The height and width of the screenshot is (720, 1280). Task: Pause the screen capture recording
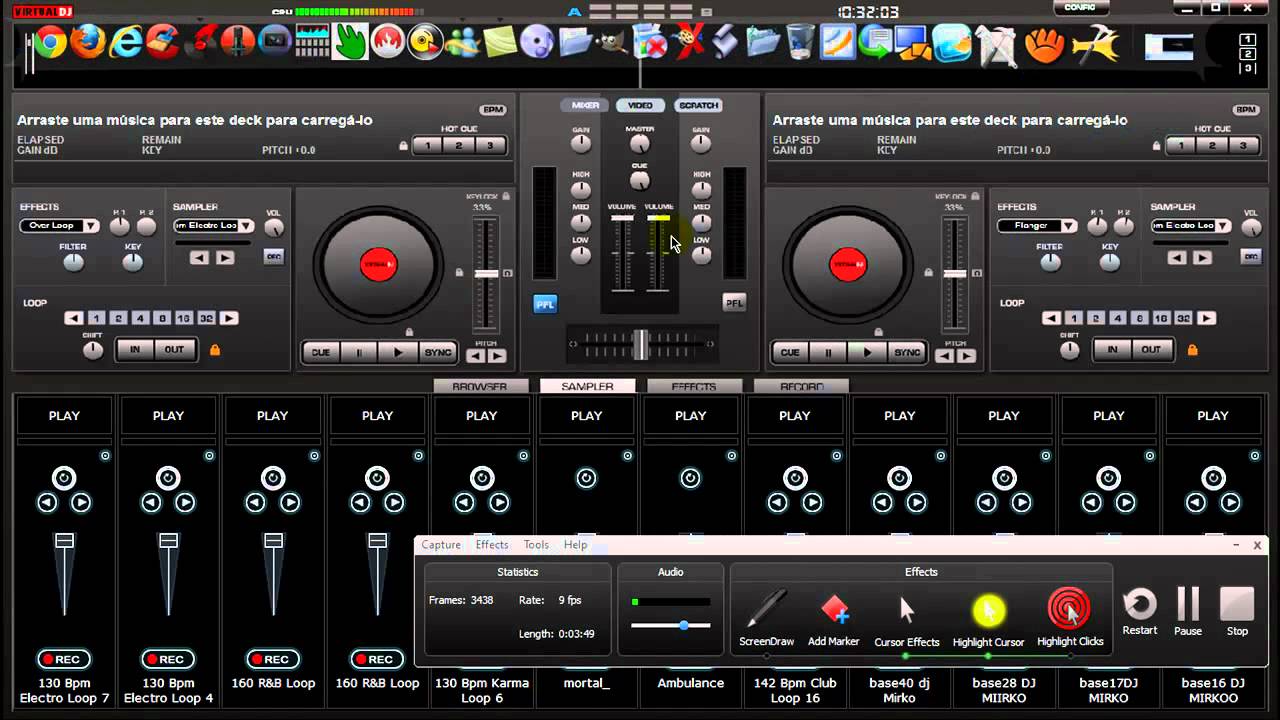click(1187, 604)
